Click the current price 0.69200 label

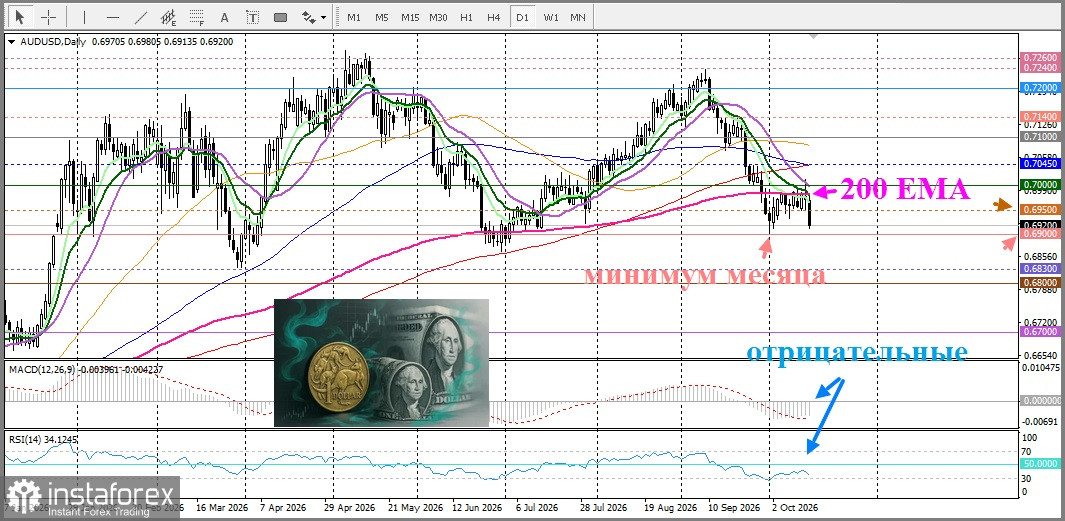point(1041,224)
